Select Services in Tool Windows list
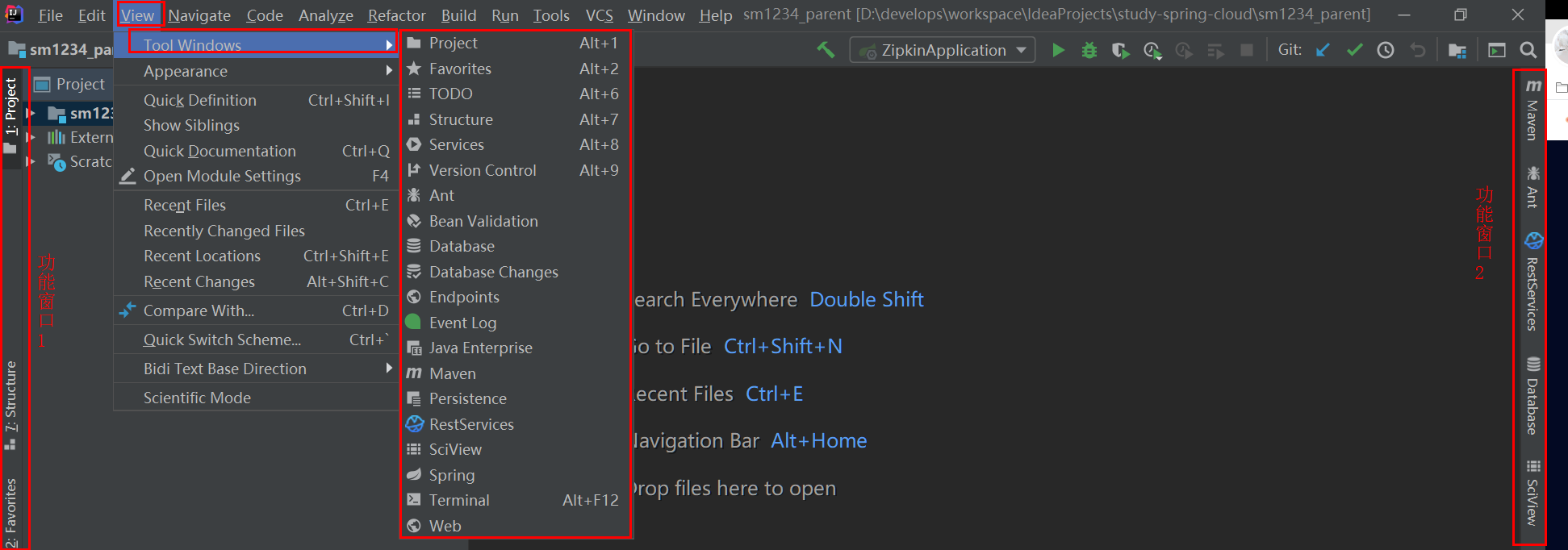The image size is (1568, 550). click(515, 144)
